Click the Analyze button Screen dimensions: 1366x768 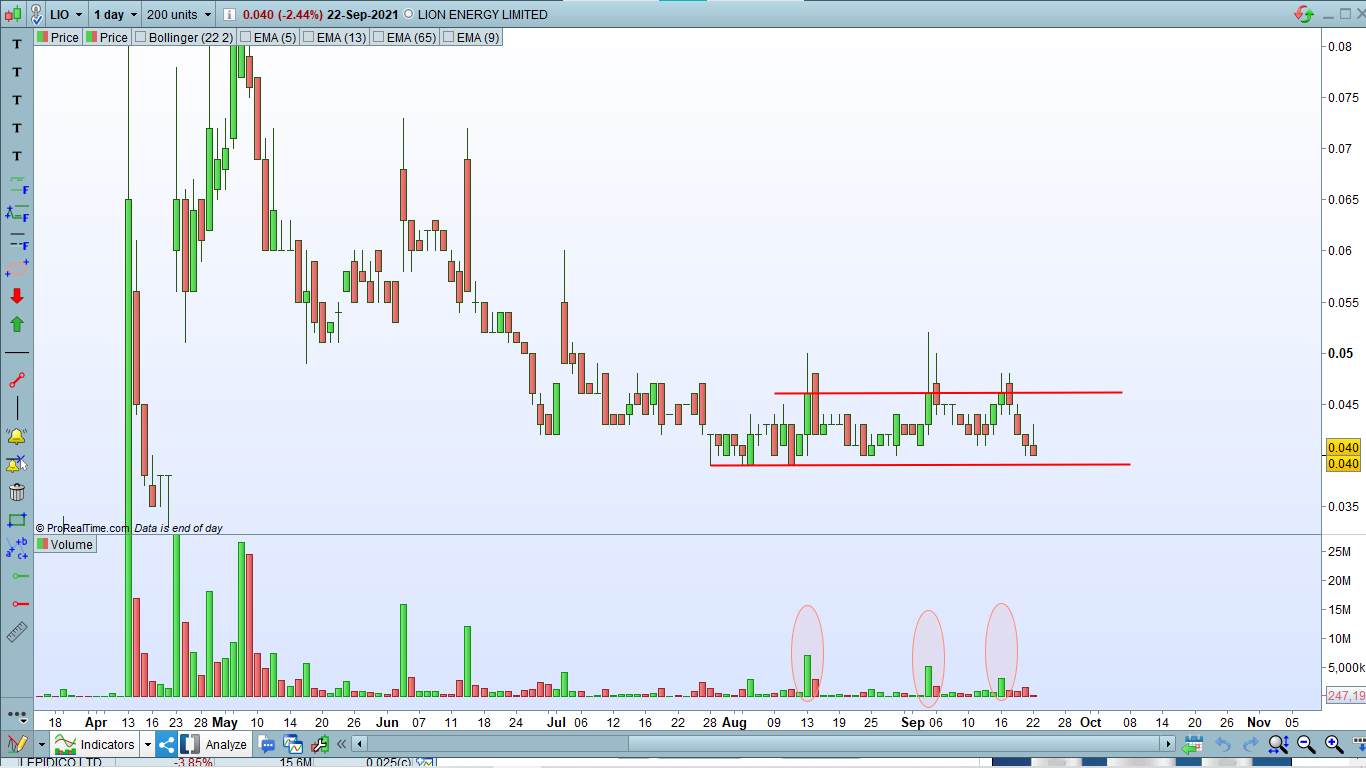[215, 744]
